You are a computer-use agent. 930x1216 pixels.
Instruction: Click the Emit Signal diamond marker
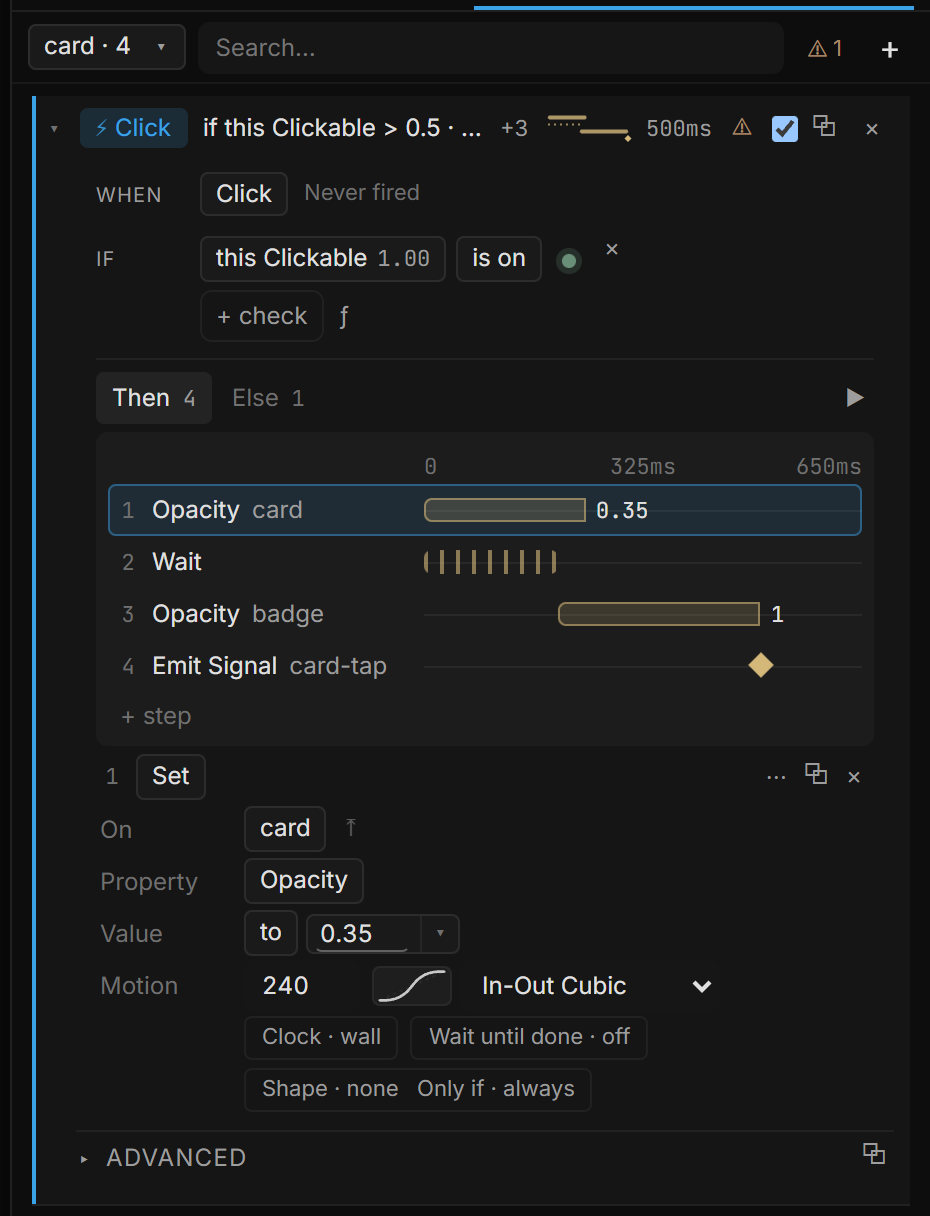click(x=761, y=665)
